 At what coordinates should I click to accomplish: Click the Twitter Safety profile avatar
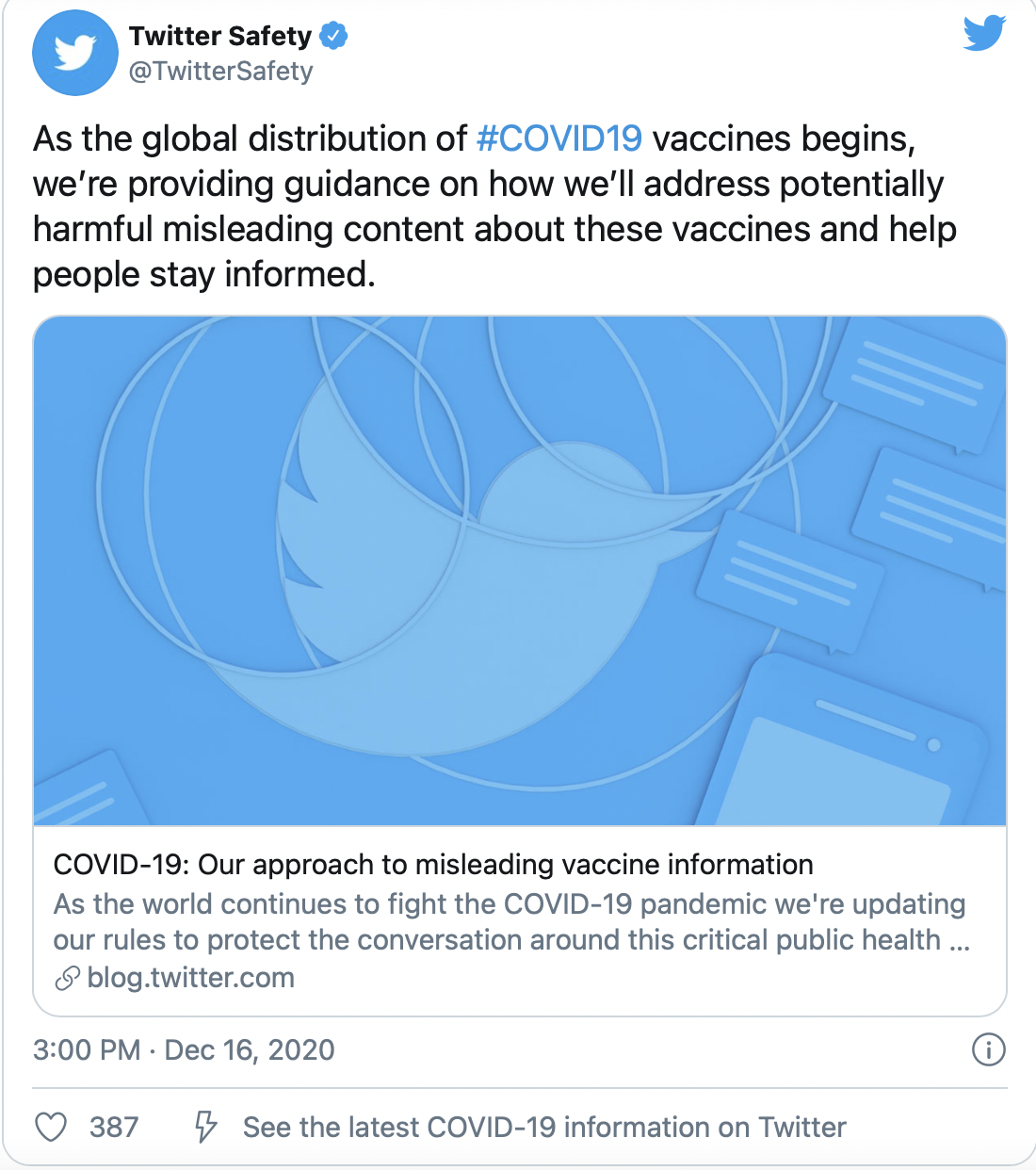point(75,53)
